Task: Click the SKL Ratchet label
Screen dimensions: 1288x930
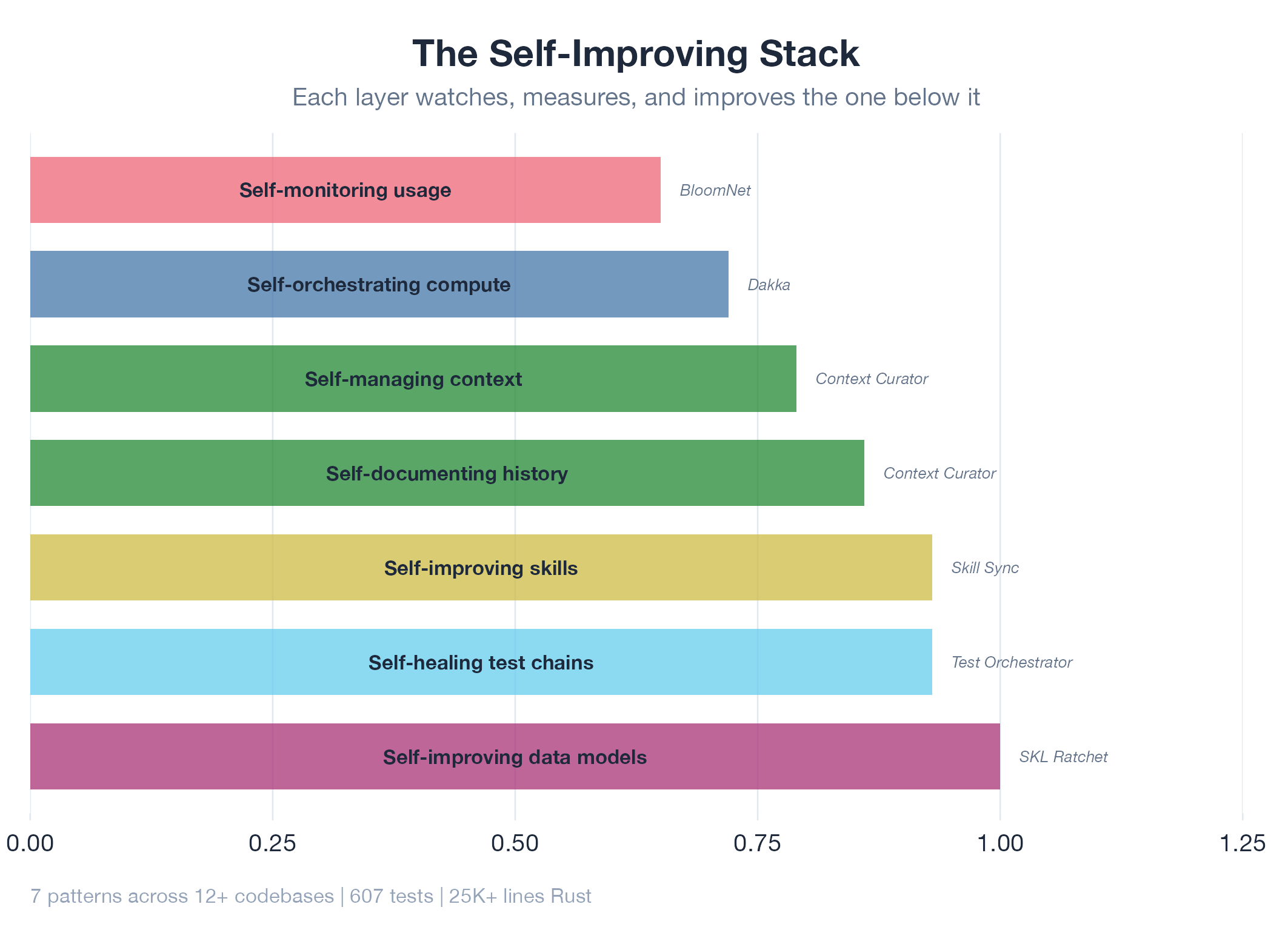Action: point(1063,757)
